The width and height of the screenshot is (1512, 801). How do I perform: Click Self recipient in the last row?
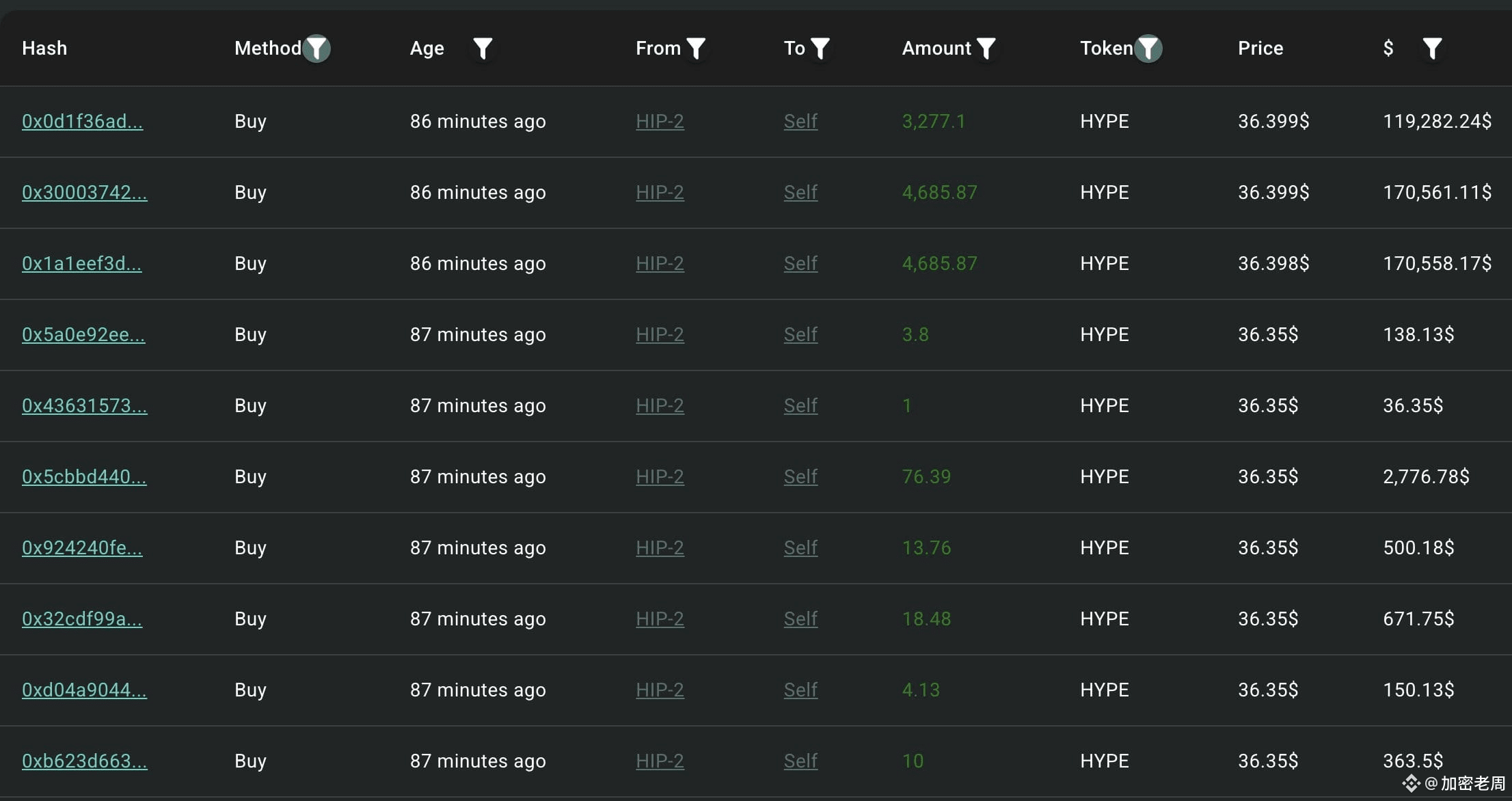800,761
